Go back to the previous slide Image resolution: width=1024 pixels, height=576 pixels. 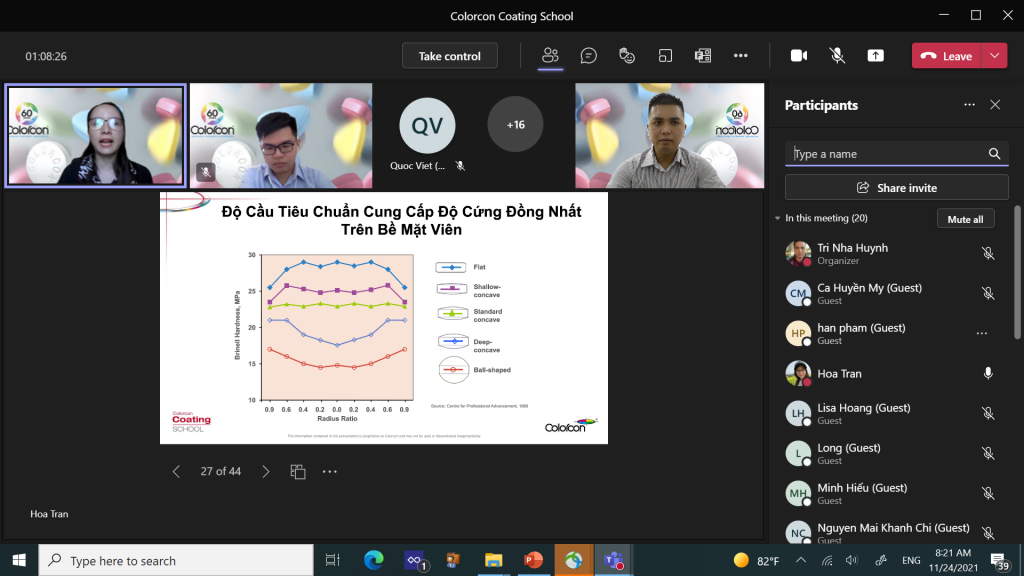click(x=176, y=471)
